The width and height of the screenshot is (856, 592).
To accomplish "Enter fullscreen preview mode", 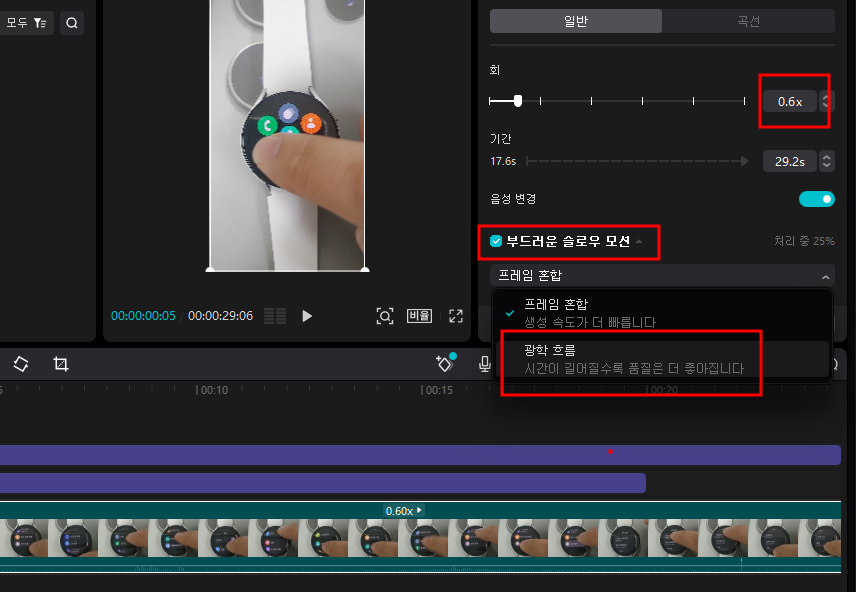I will [x=456, y=316].
